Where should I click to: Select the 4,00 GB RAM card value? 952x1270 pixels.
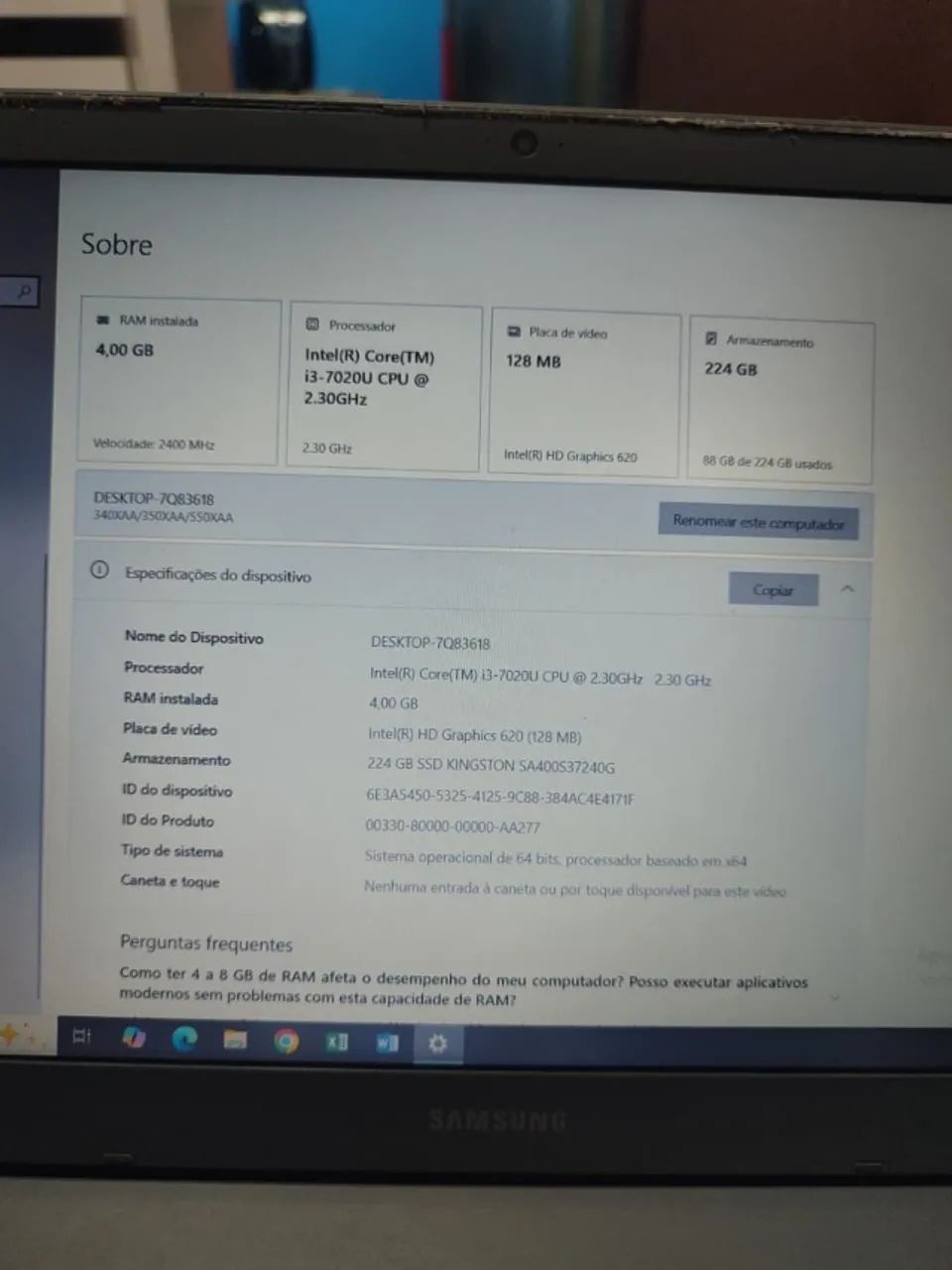click(x=125, y=349)
